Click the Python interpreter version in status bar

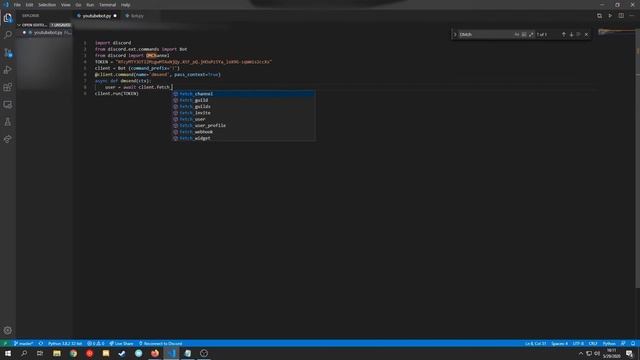(x=65, y=344)
